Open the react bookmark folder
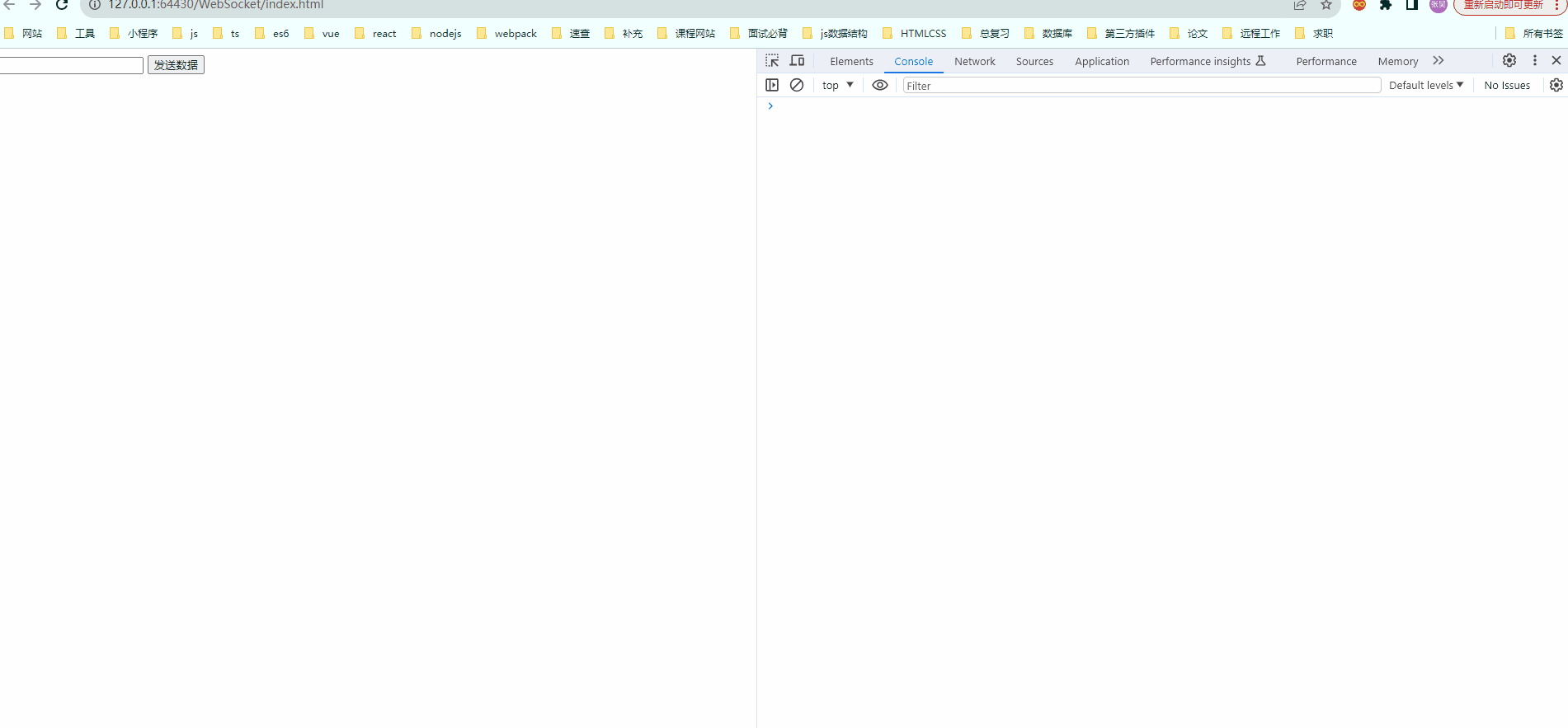 [x=376, y=33]
